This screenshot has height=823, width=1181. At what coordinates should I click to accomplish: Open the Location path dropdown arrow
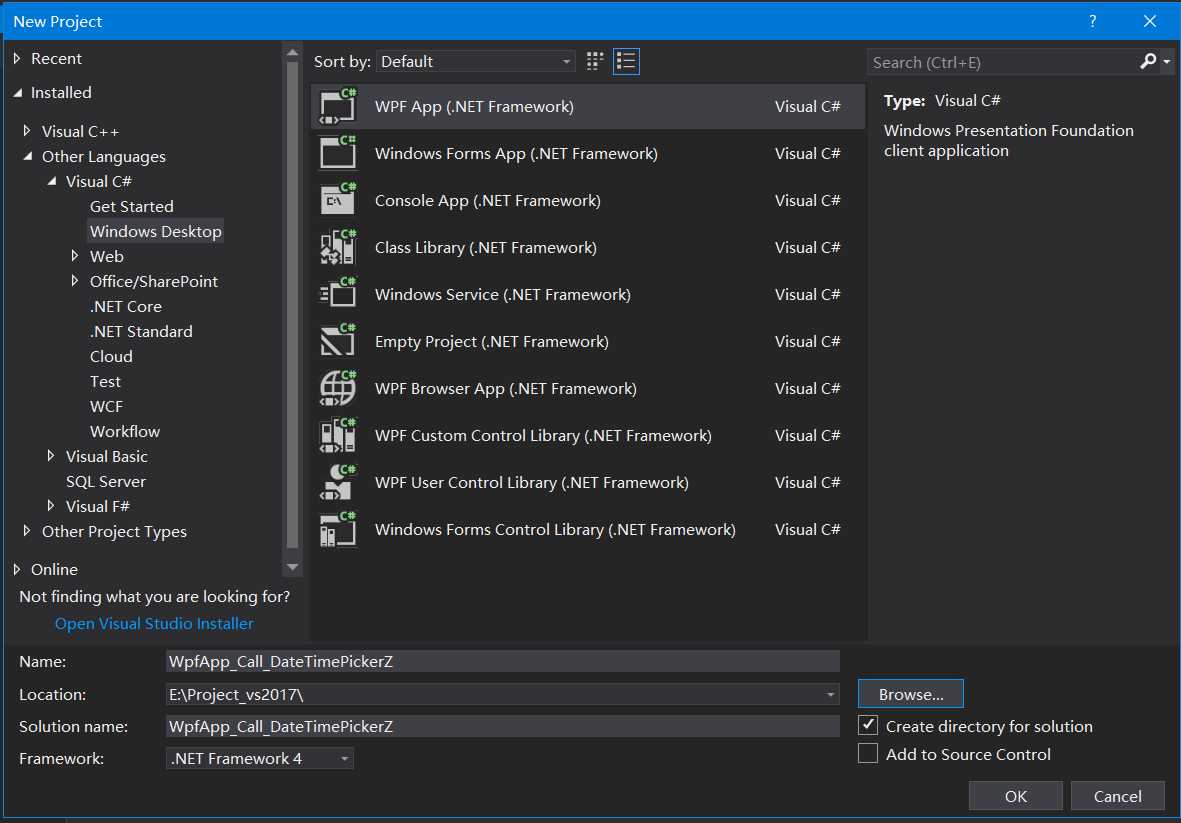pyautogui.click(x=830, y=694)
